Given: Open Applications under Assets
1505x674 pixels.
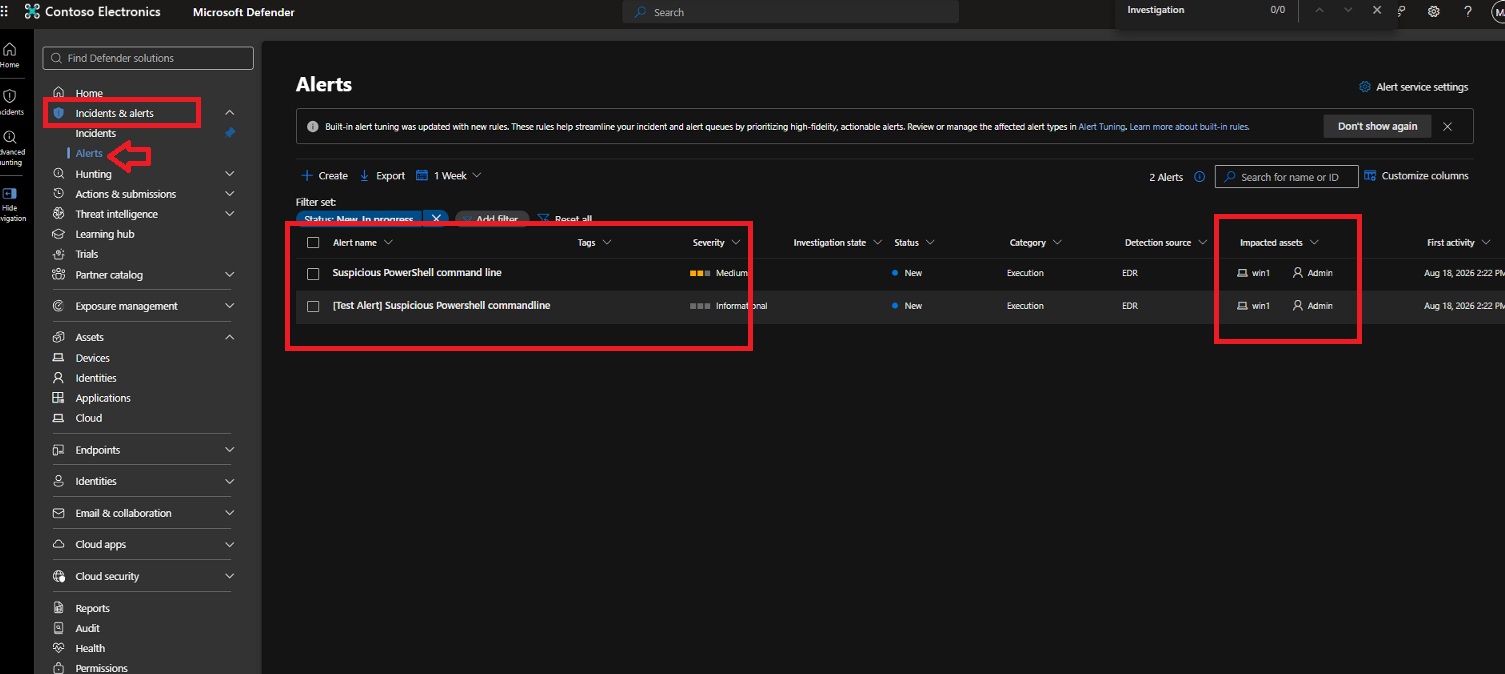Looking at the screenshot, I should pyautogui.click(x=103, y=398).
